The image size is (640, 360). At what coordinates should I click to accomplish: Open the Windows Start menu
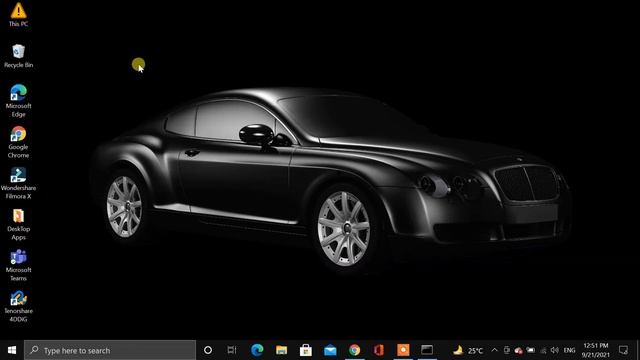pyautogui.click(x=12, y=350)
